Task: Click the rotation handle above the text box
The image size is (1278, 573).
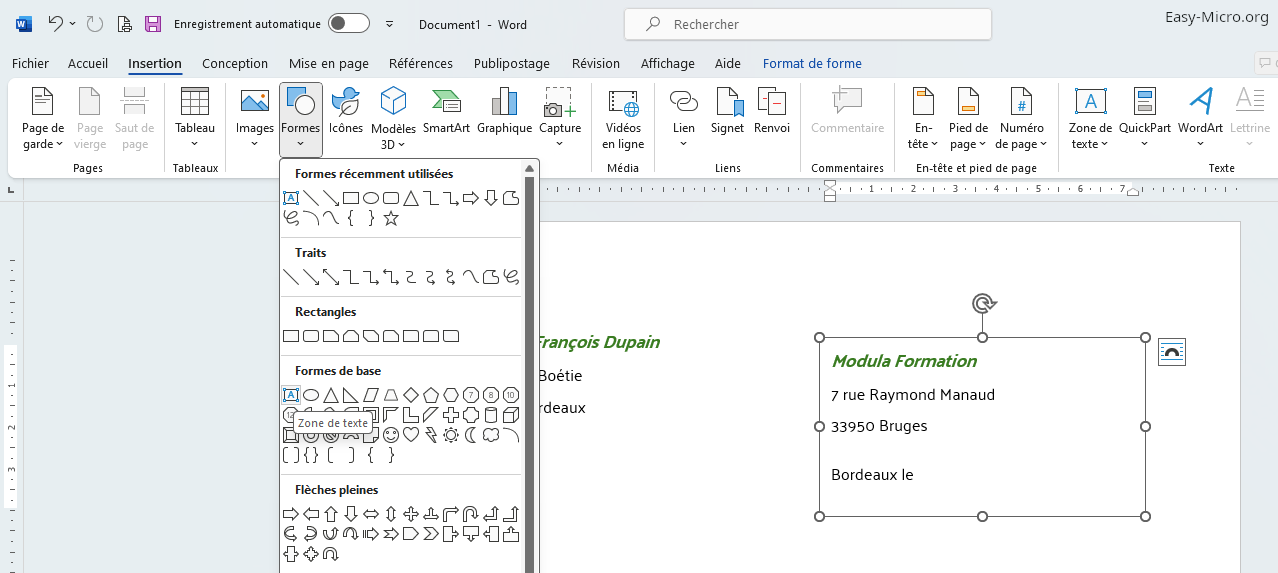Action: click(x=983, y=303)
